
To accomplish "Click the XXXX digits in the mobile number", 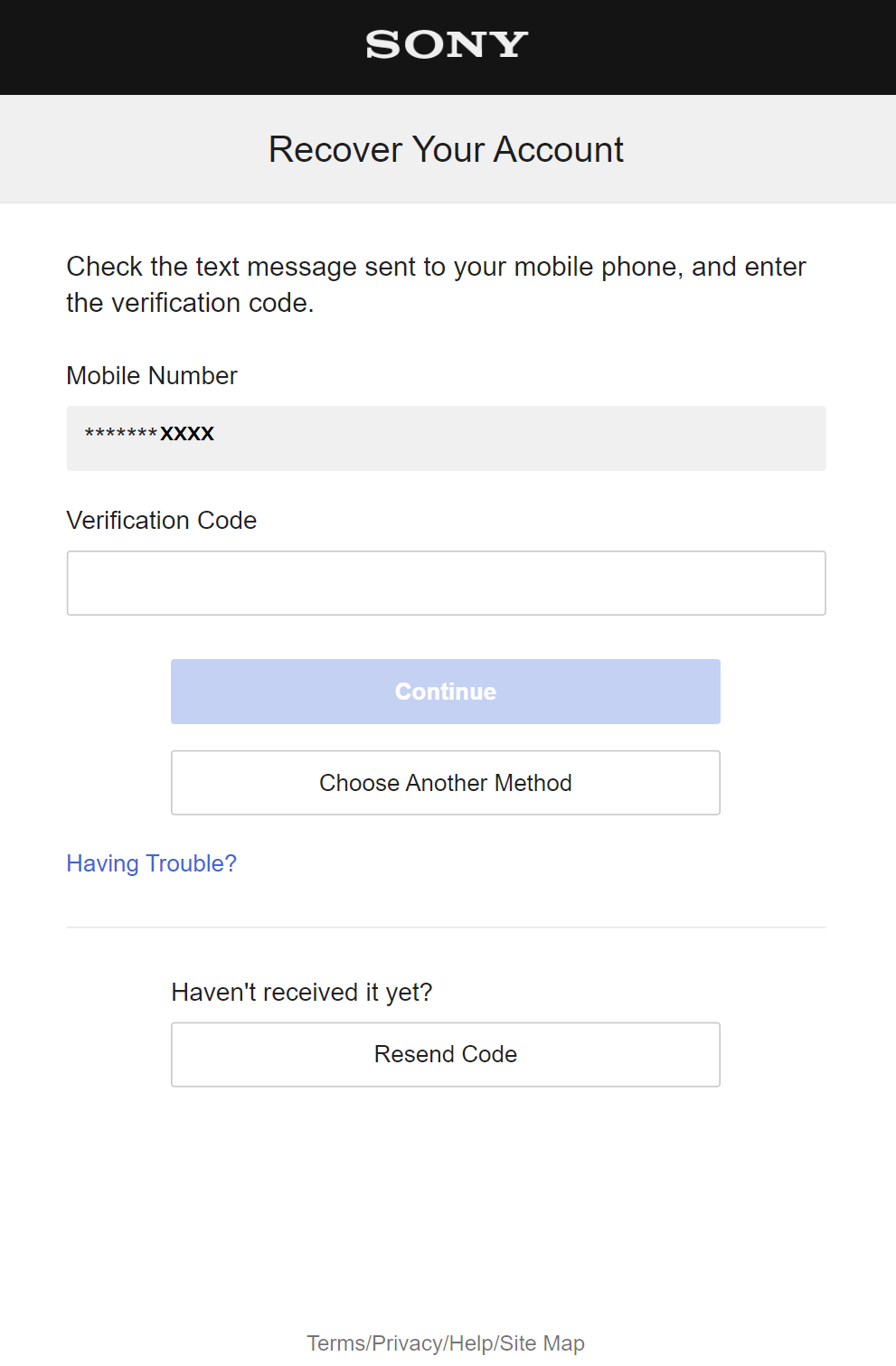I will point(187,434).
